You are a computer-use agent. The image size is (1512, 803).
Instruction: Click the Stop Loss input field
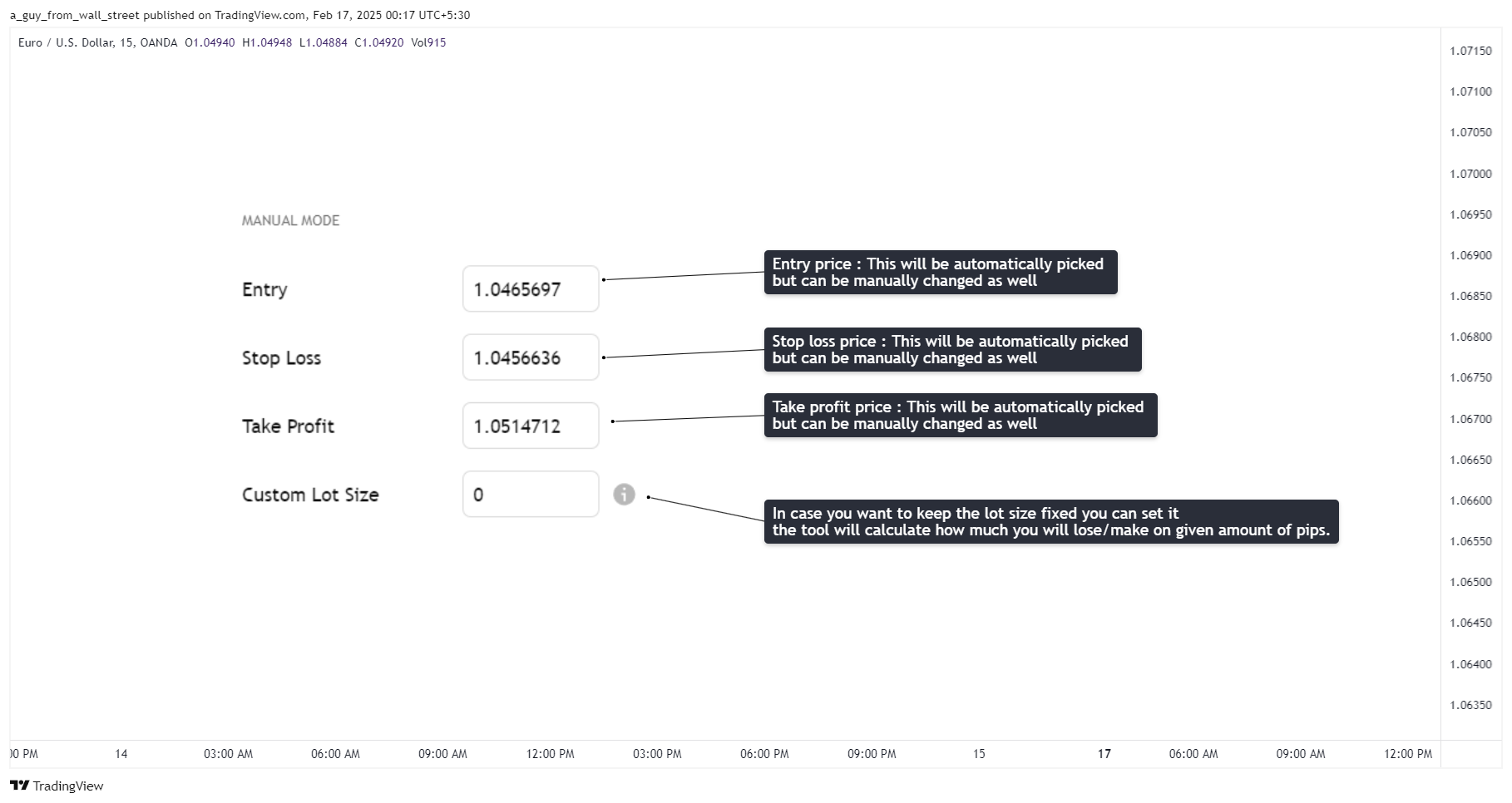pos(531,357)
